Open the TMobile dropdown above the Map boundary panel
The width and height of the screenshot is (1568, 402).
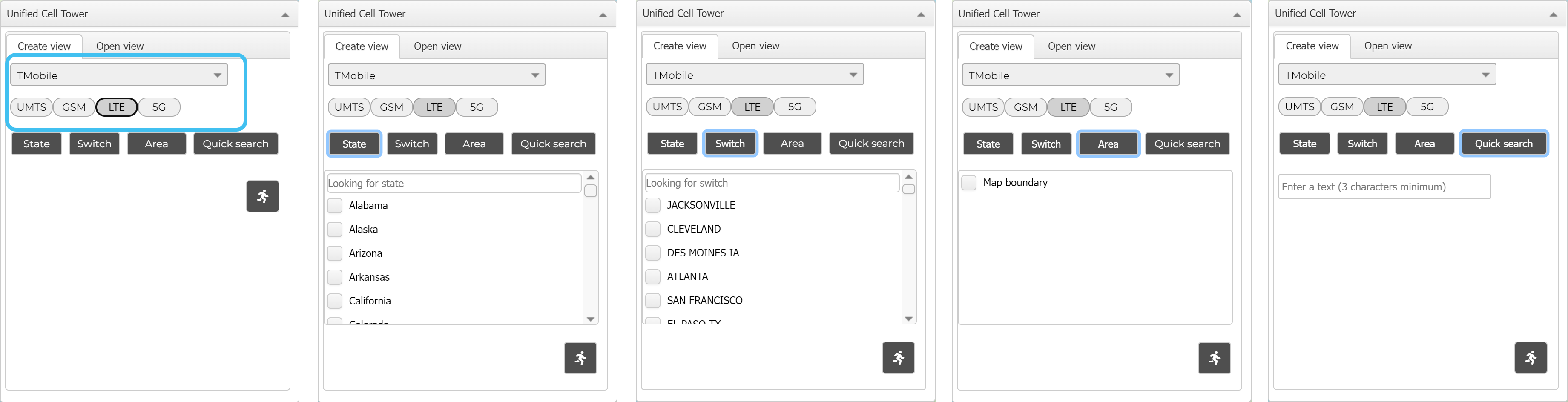(1070, 75)
